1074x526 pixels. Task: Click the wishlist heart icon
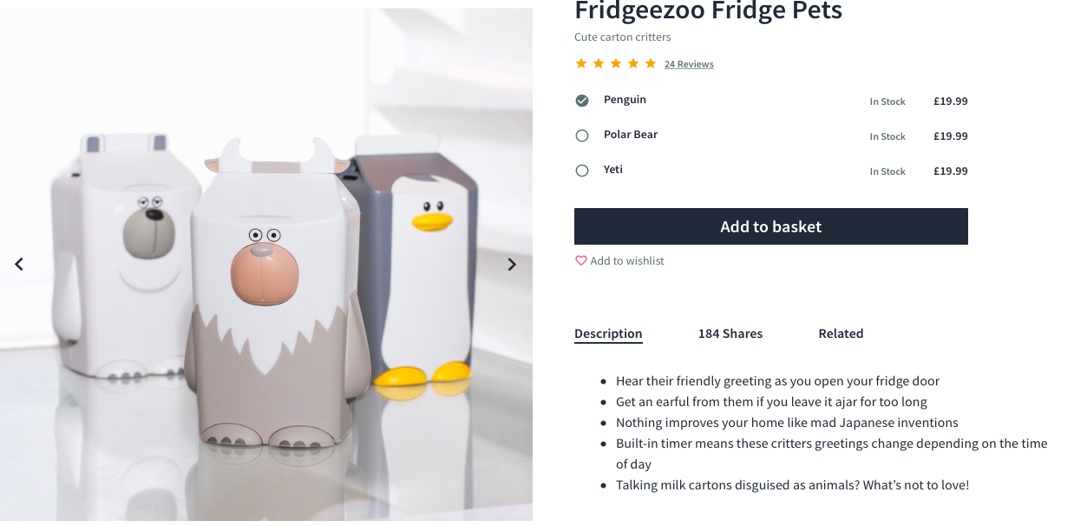click(581, 261)
